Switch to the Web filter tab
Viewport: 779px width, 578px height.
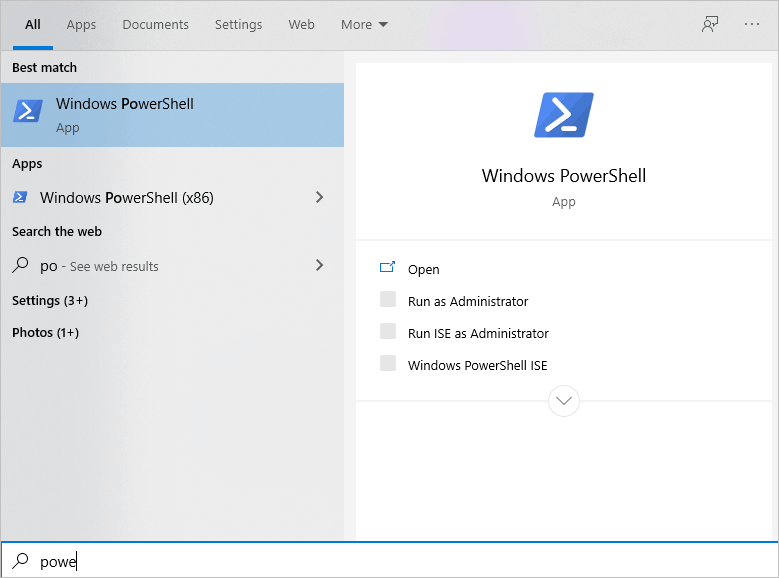(301, 24)
